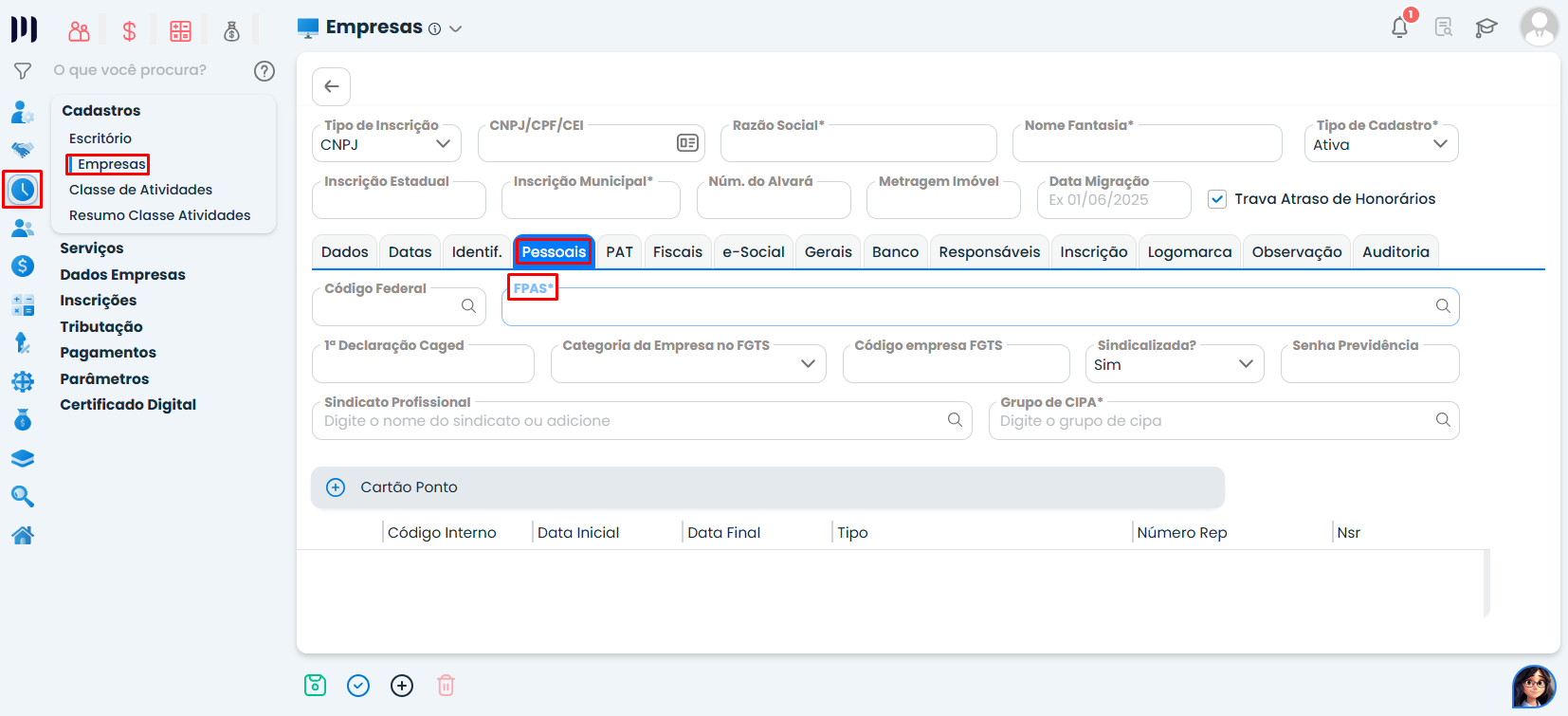The image size is (1568, 716).
Task: Open the graduation cap tutorials icon
Action: click(1486, 28)
